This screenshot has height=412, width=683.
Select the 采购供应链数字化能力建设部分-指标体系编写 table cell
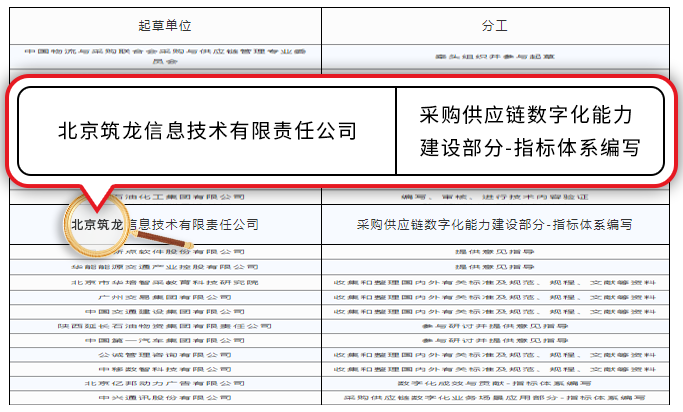click(x=494, y=224)
